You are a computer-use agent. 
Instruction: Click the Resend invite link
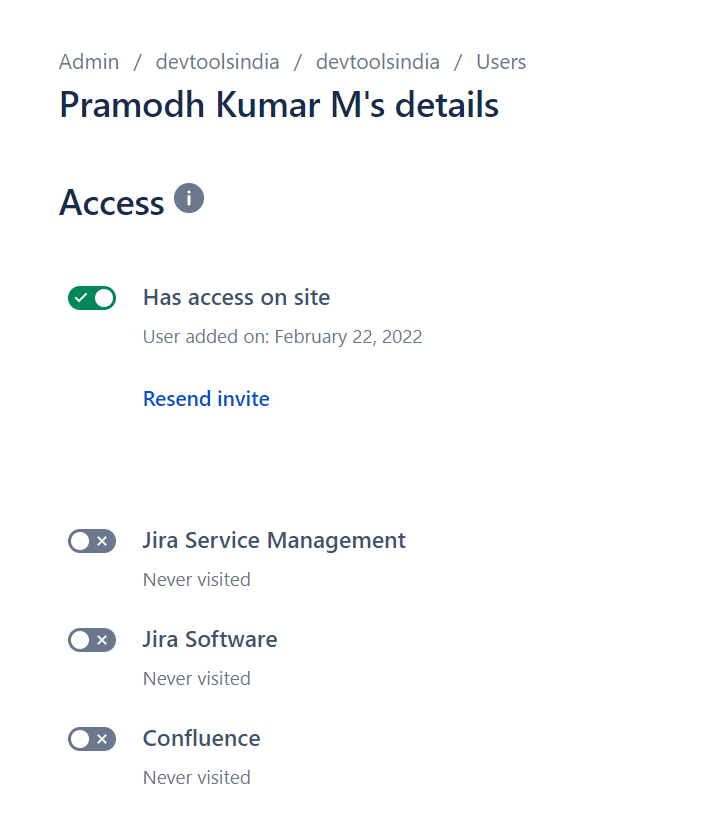(x=206, y=399)
